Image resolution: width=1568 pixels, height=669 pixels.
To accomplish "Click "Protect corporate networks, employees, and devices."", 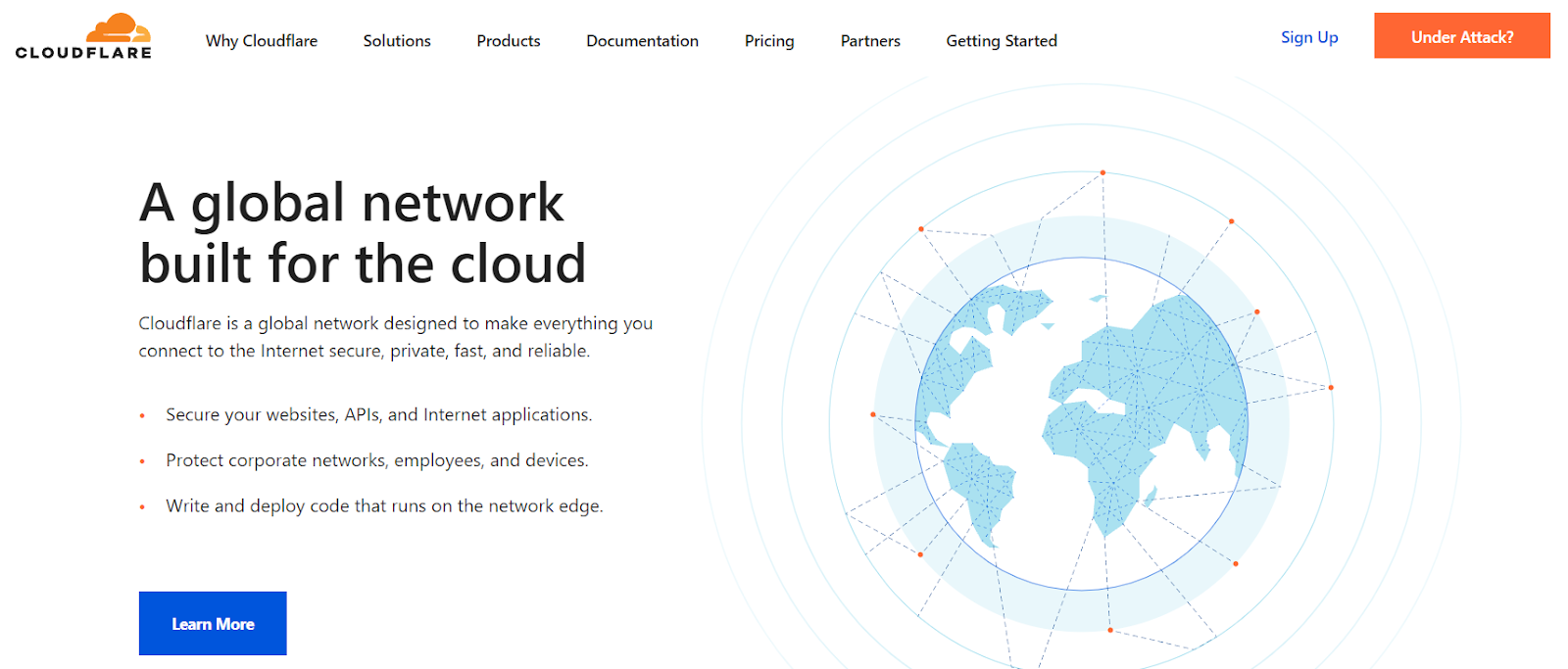I will [x=377, y=460].
